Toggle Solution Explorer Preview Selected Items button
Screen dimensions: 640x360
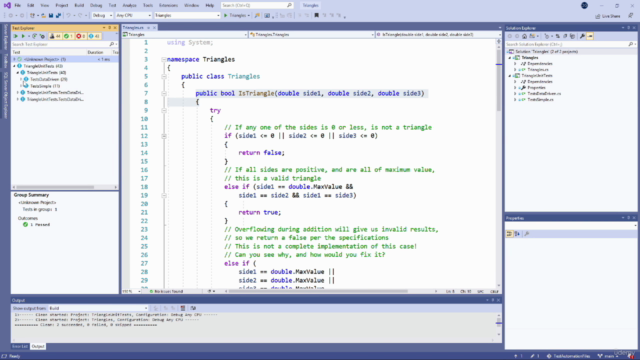pyautogui.click(x=590, y=36)
